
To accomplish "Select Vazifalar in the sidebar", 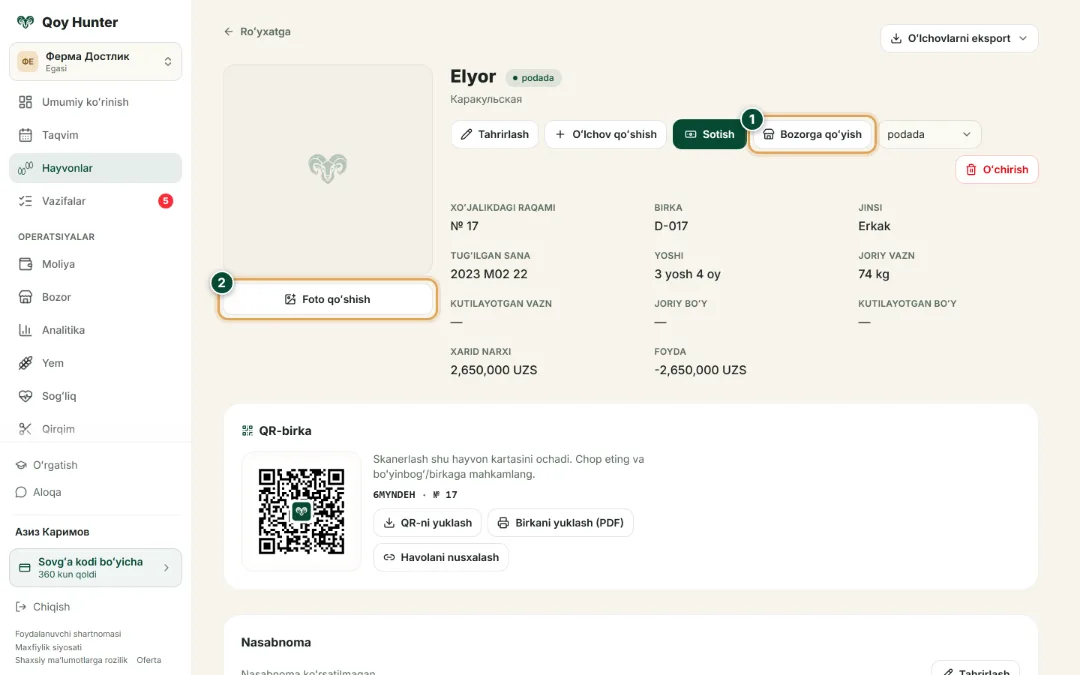I will [95, 201].
